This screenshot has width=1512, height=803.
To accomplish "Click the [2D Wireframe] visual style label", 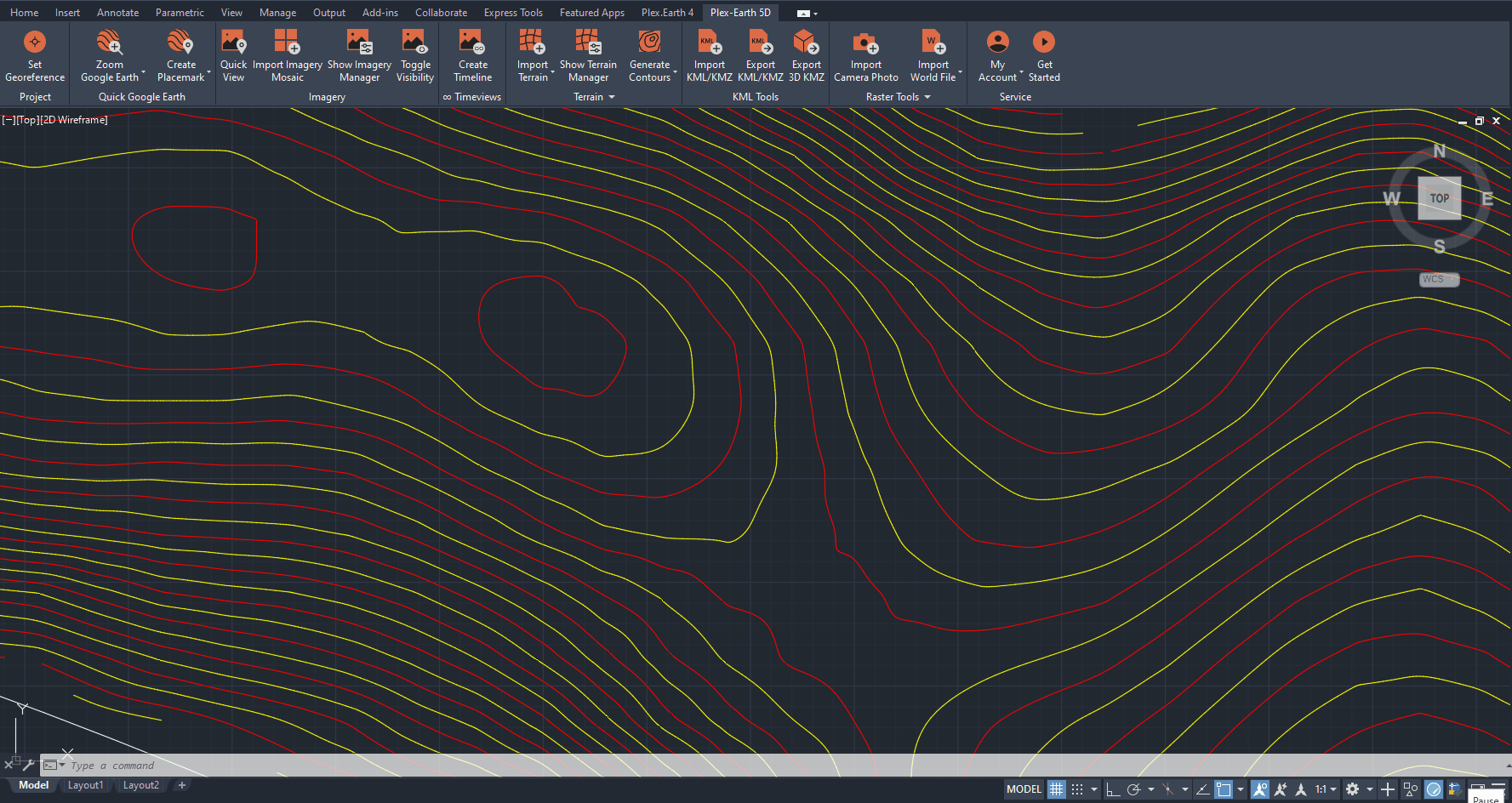I will click(x=75, y=120).
